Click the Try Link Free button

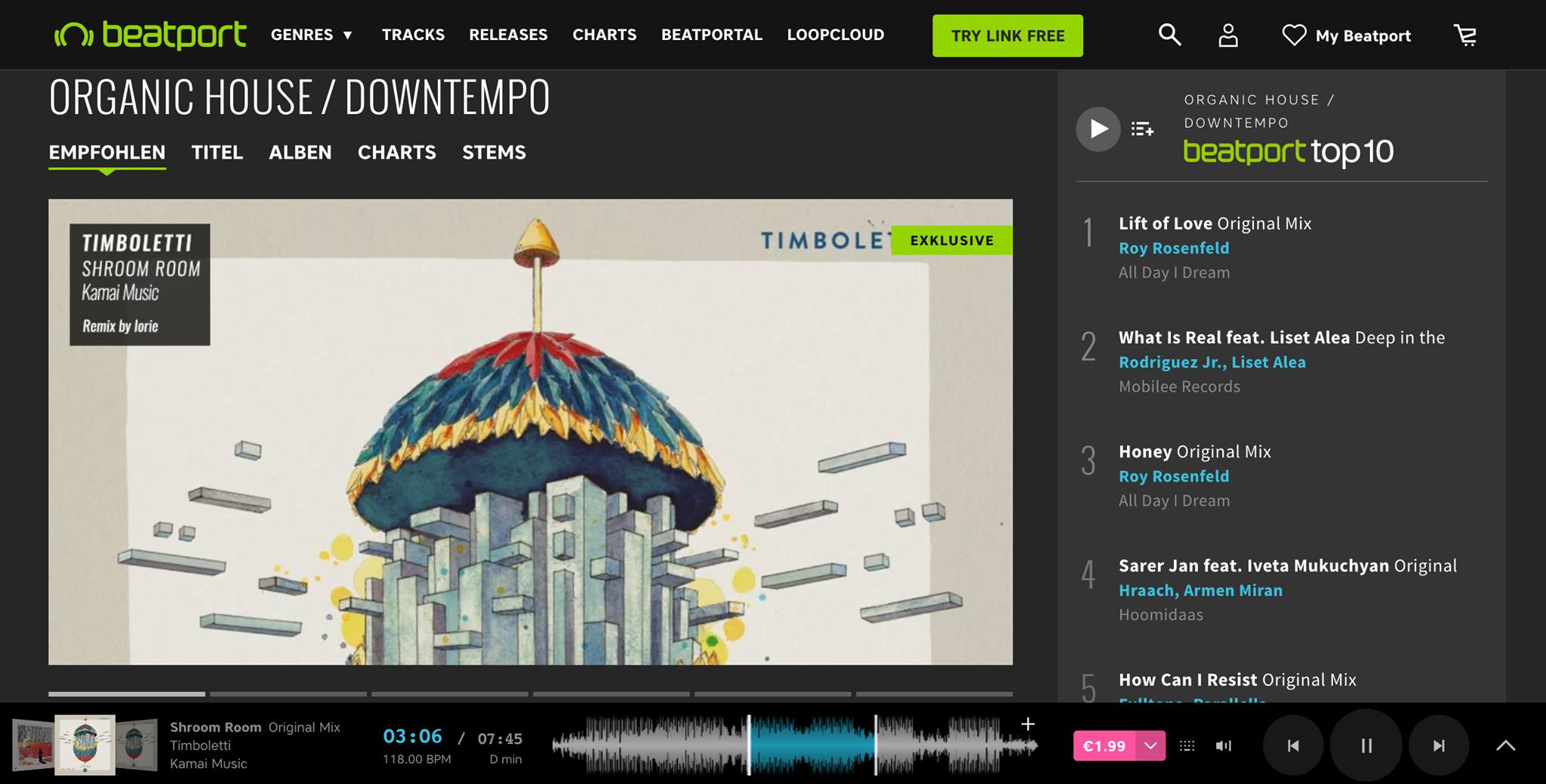pyautogui.click(x=1008, y=35)
